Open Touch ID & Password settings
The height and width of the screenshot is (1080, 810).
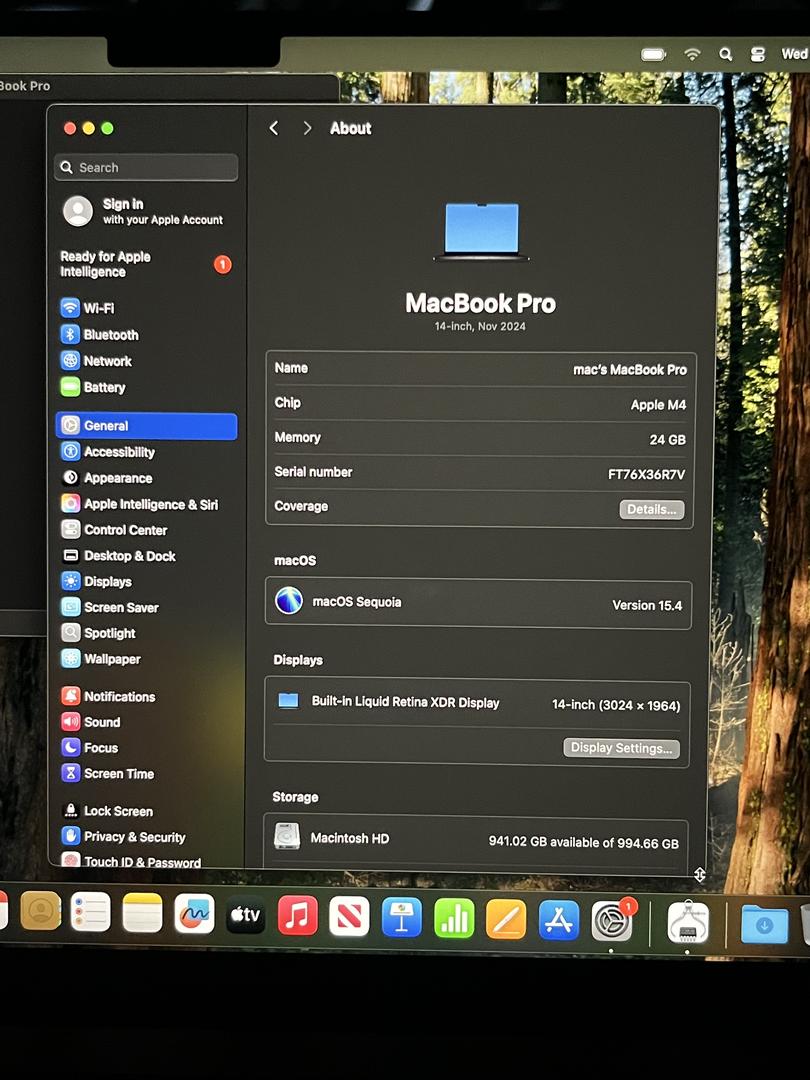[x=131, y=861]
